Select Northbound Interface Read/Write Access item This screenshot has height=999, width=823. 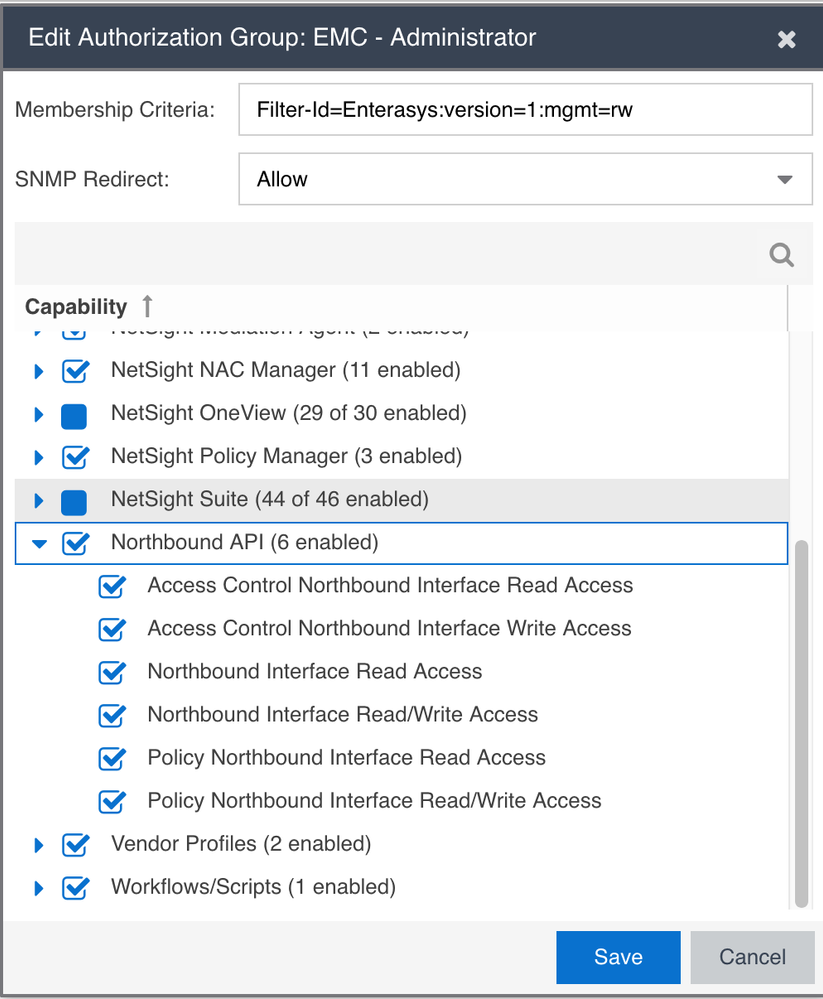pos(342,715)
